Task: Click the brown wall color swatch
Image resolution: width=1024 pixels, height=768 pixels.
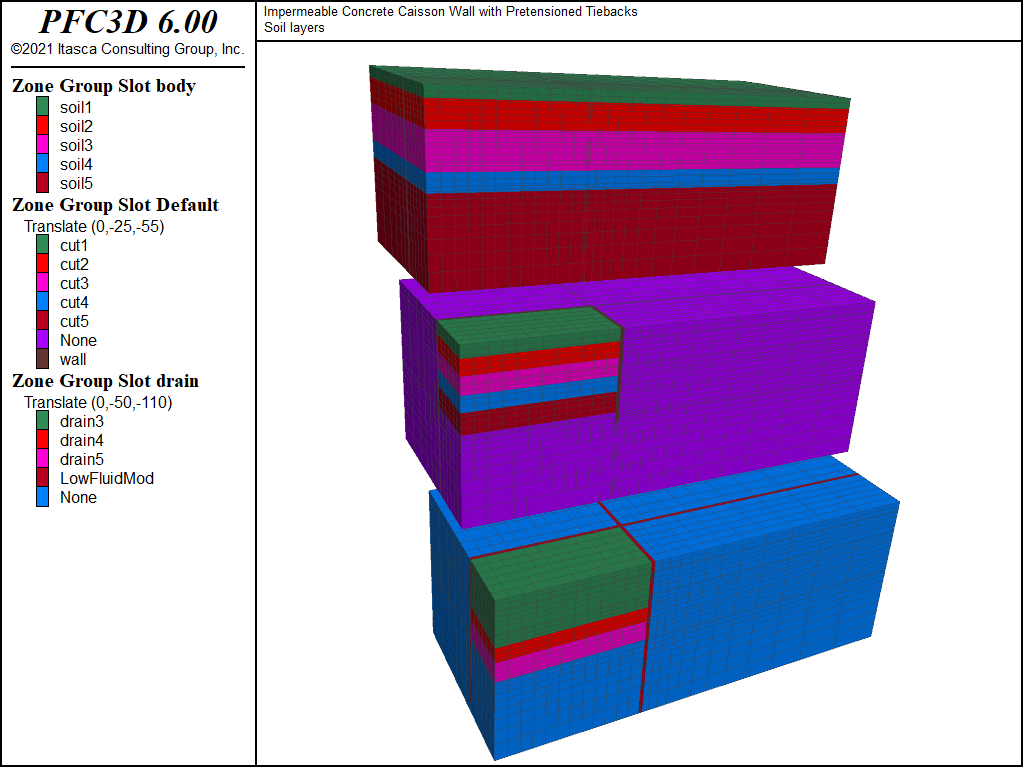Action: click(x=42, y=359)
